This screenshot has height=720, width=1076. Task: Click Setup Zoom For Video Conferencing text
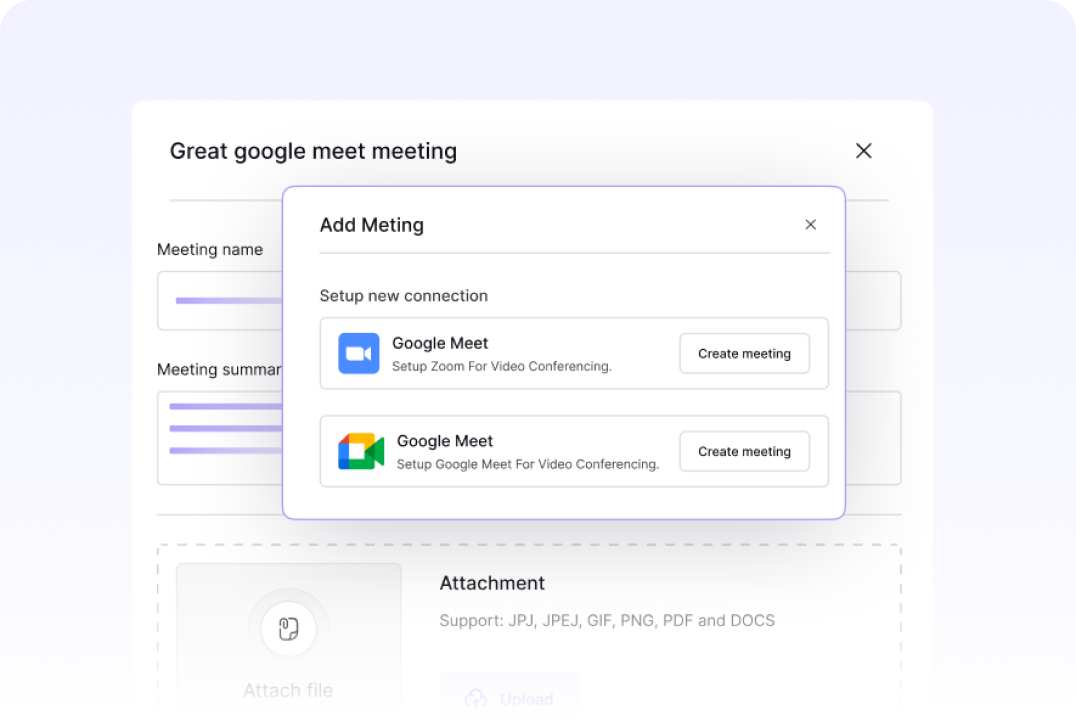click(x=502, y=367)
